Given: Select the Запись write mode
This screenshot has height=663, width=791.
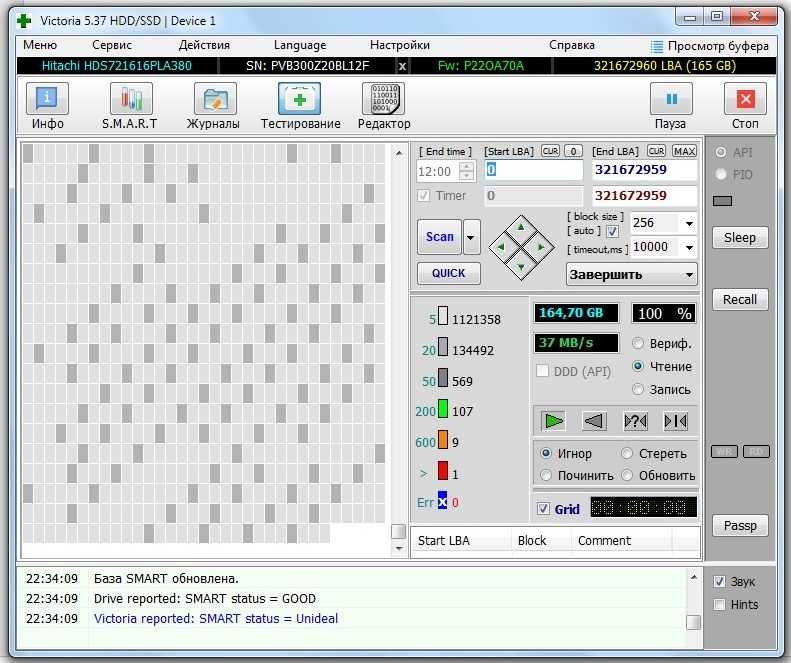Looking at the screenshot, I should (638, 389).
